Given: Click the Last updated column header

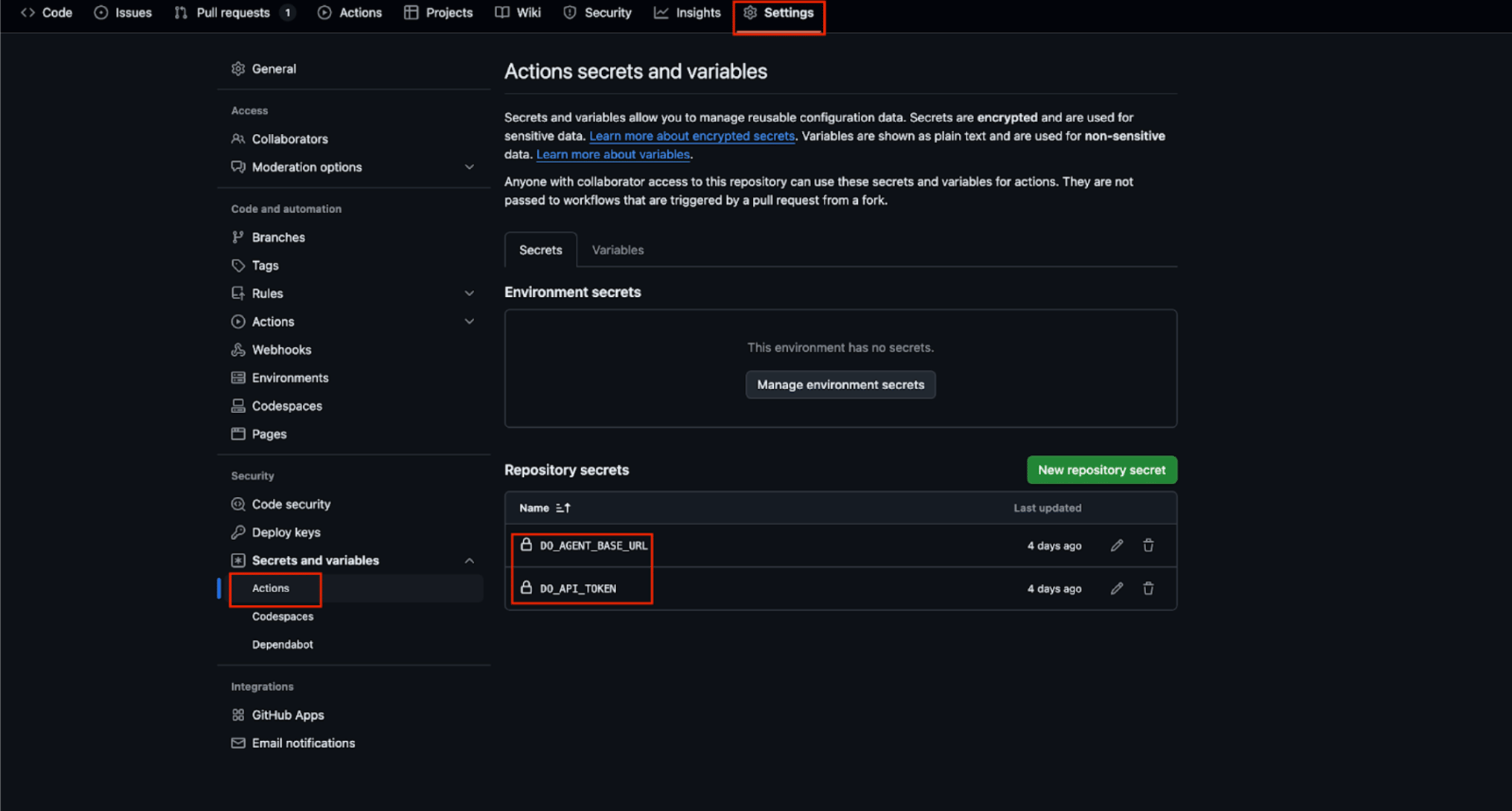Looking at the screenshot, I should (1048, 508).
